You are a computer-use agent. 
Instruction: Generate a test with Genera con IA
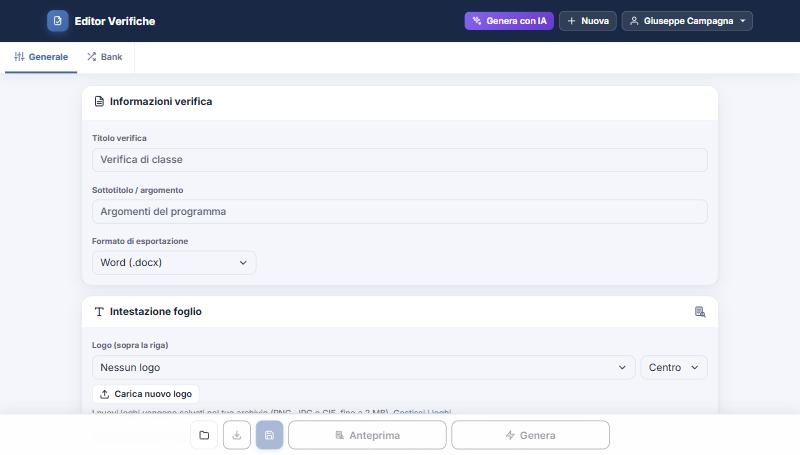pyautogui.click(x=509, y=21)
